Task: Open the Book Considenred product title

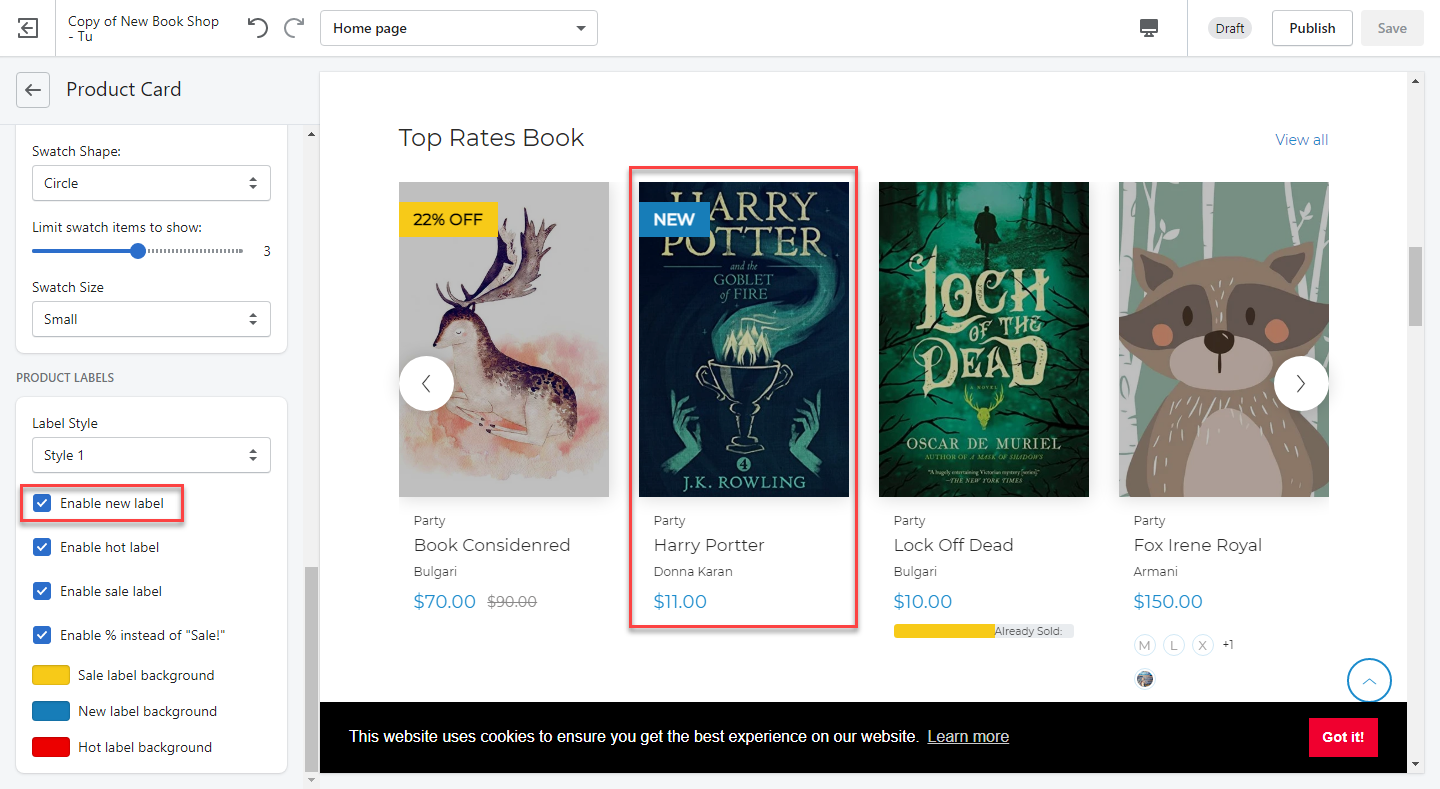Action: click(492, 545)
